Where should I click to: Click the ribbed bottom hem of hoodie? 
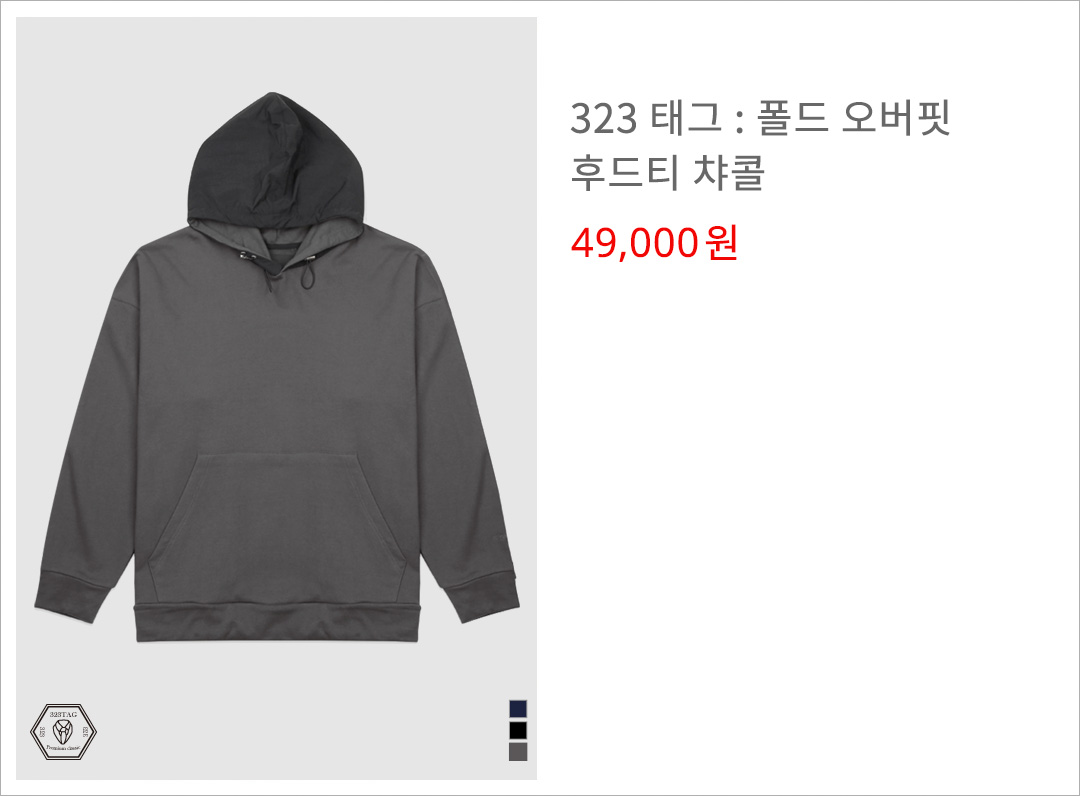[276, 624]
